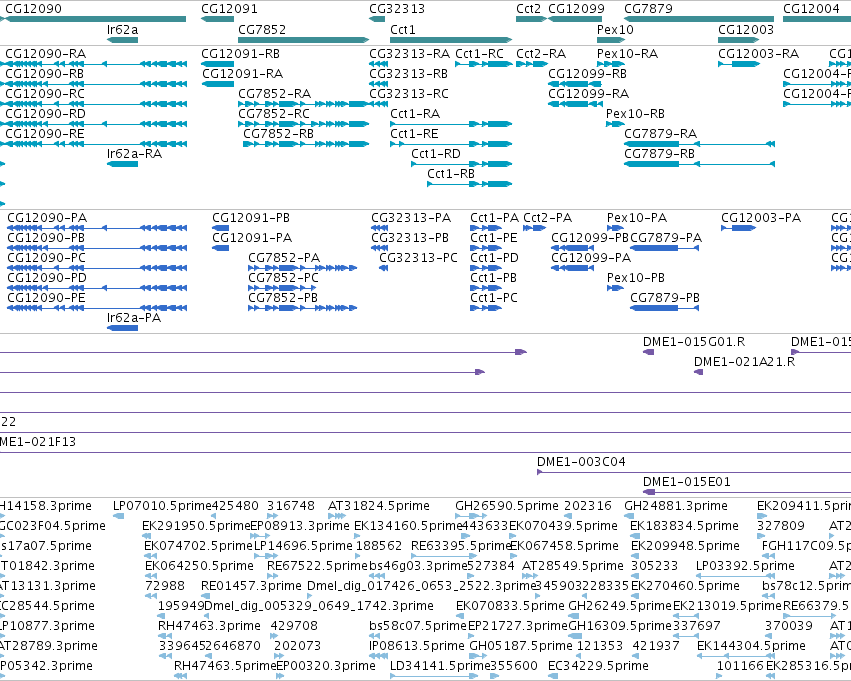Image resolution: width=851 pixels, height=681 pixels.
Task: Click EST Dmel_dig_005329_0649_1742.3prime
Action: (x=319, y=606)
